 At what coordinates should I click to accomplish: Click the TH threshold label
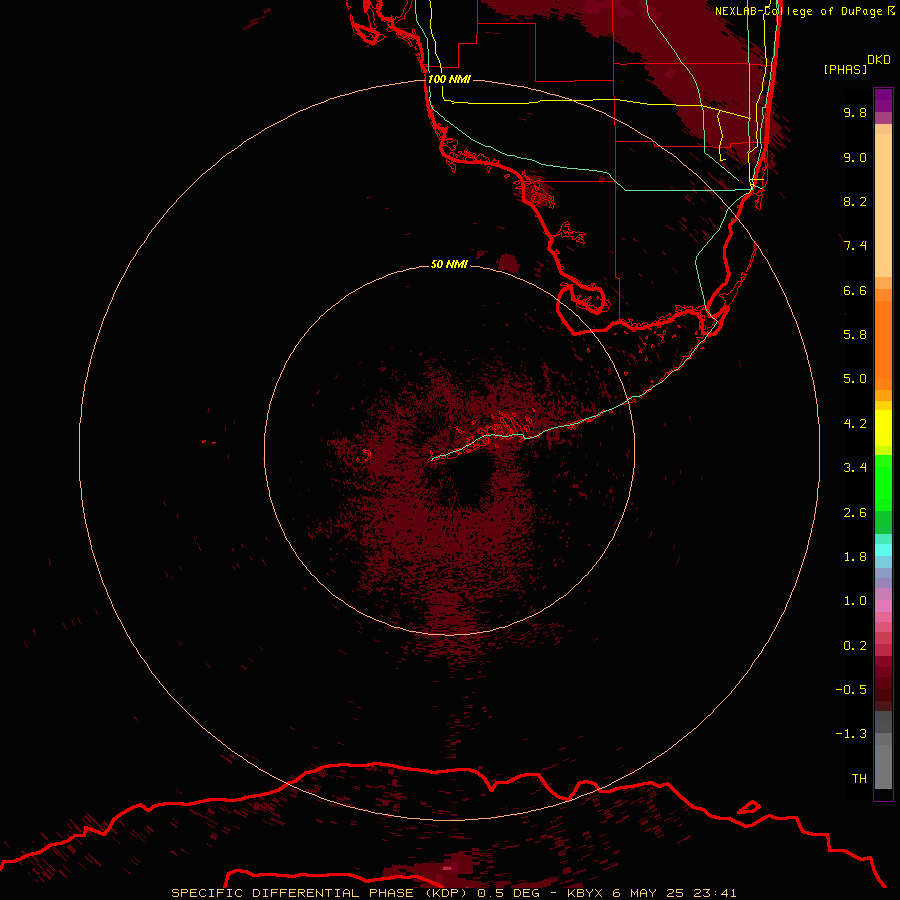pos(859,779)
